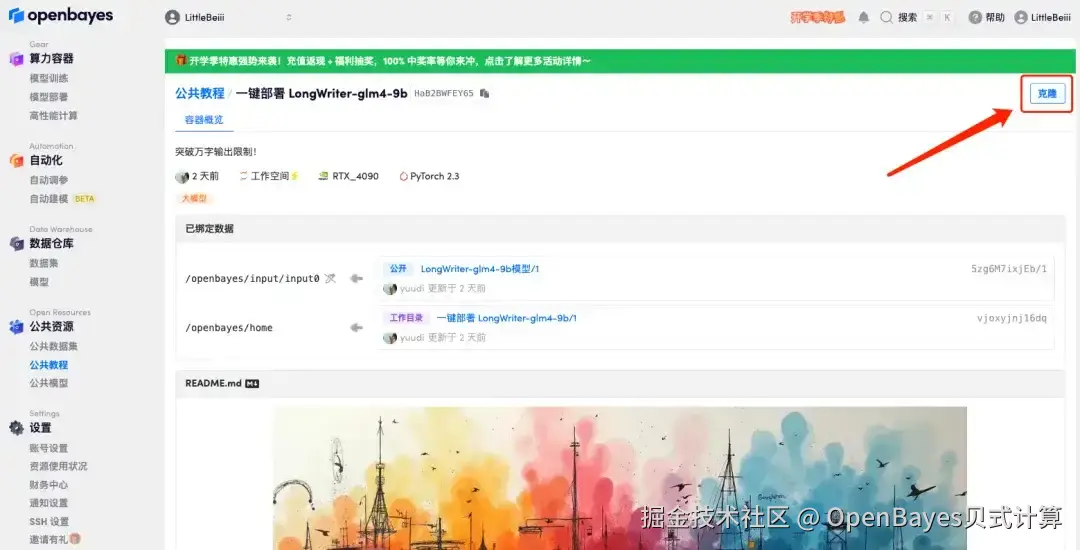Click the 大模型 tag
The width and height of the screenshot is (1080, 550).
click(x=194, y=198)
